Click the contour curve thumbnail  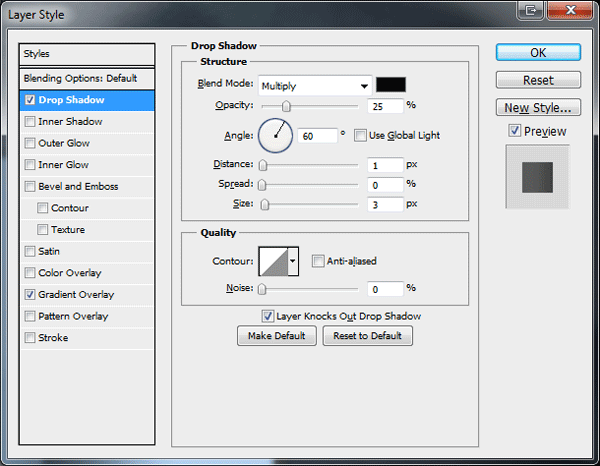274,261
